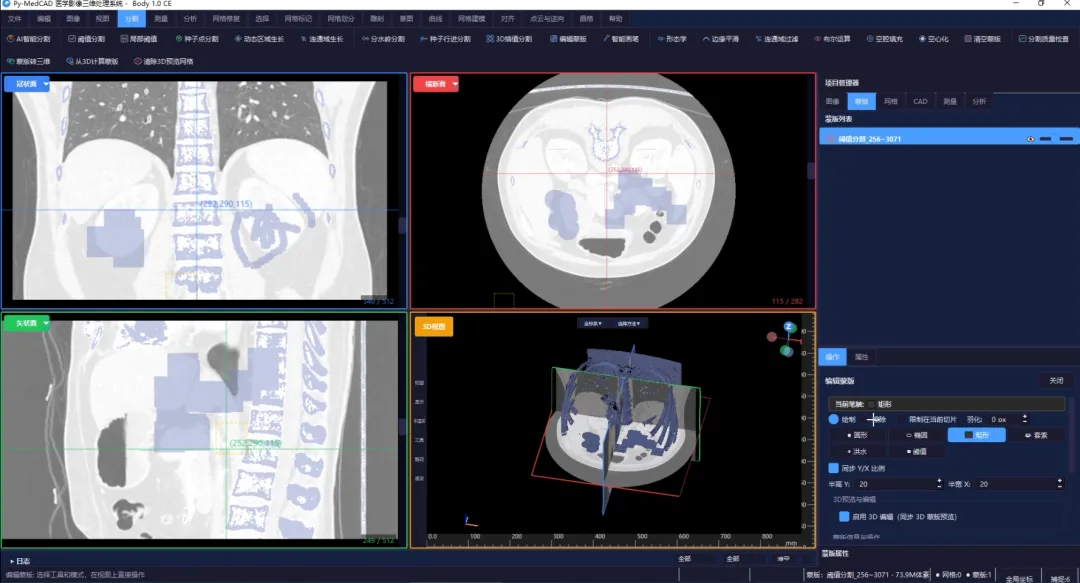Viewport: 1080px width, 583px height.
Task: Select the 圆形 circle brush shape
Action: [857, 435]
